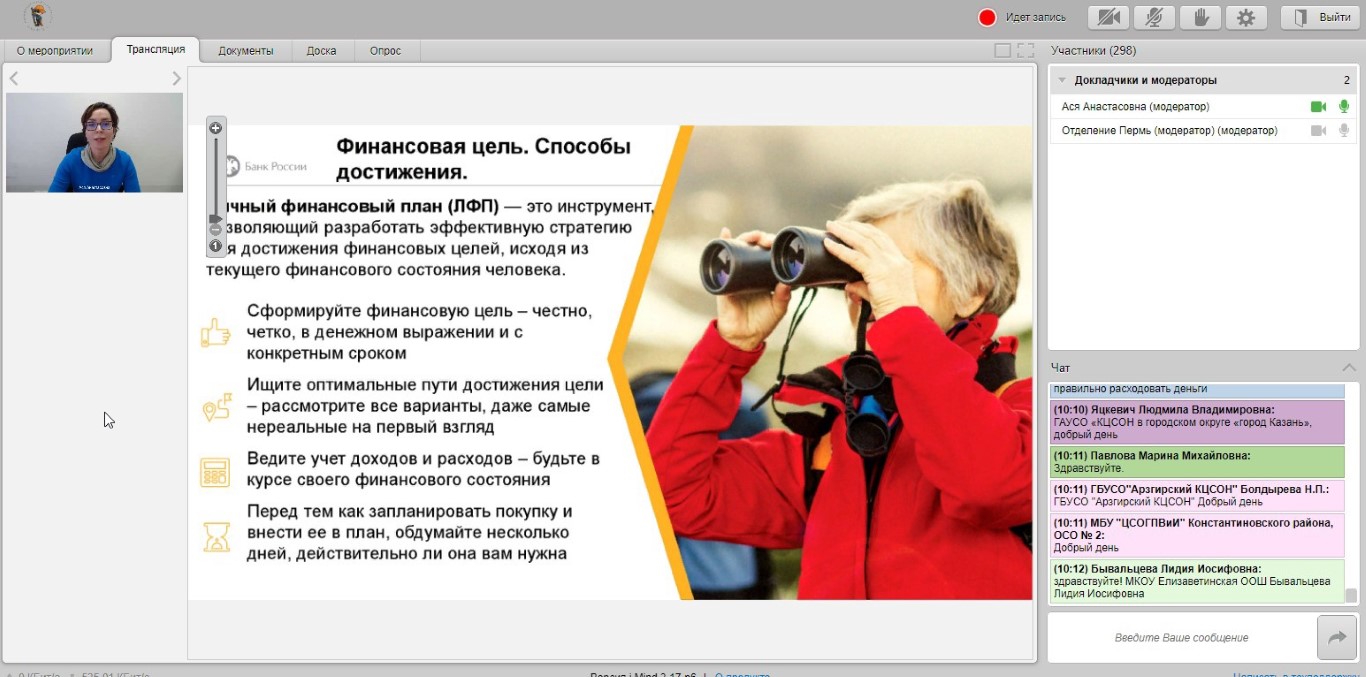Open the О мероприятии tab
Image resolution: width=1366 pixels, height=677 pixels.
tap(55, 50)
